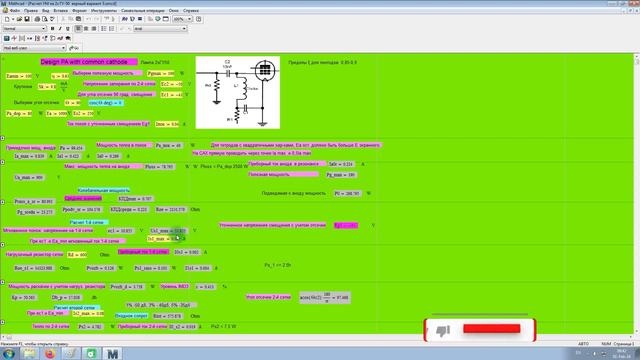
Task: Open the Символьные операции menu
Action: click(x=143, y=11)
